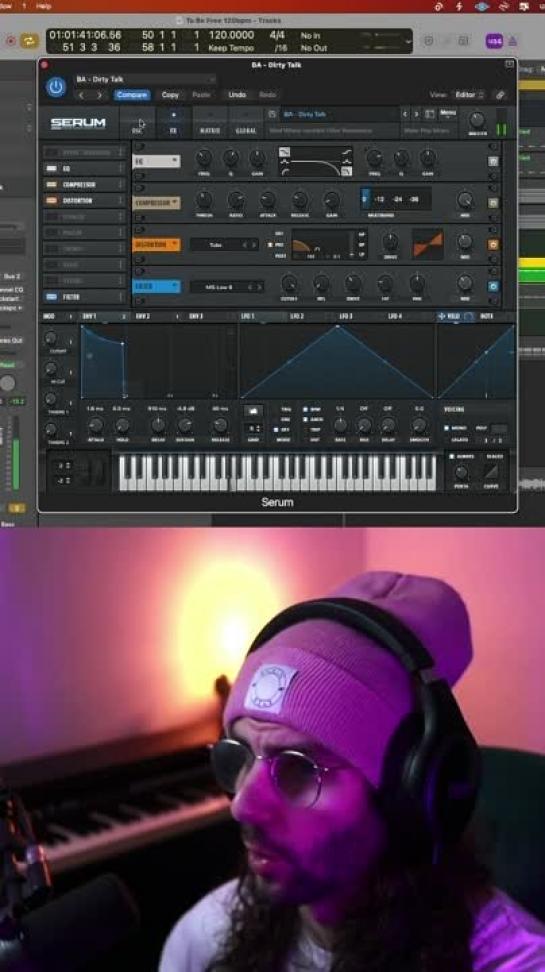Switch to the MATRIX tab
Screen dimensions: 545x972
click(210, 123)
